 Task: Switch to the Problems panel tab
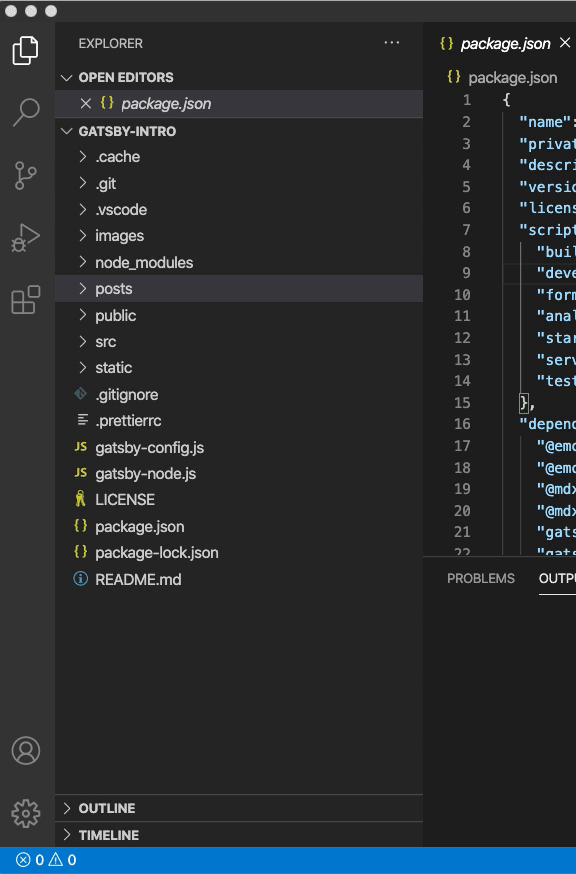pos(481,578)
